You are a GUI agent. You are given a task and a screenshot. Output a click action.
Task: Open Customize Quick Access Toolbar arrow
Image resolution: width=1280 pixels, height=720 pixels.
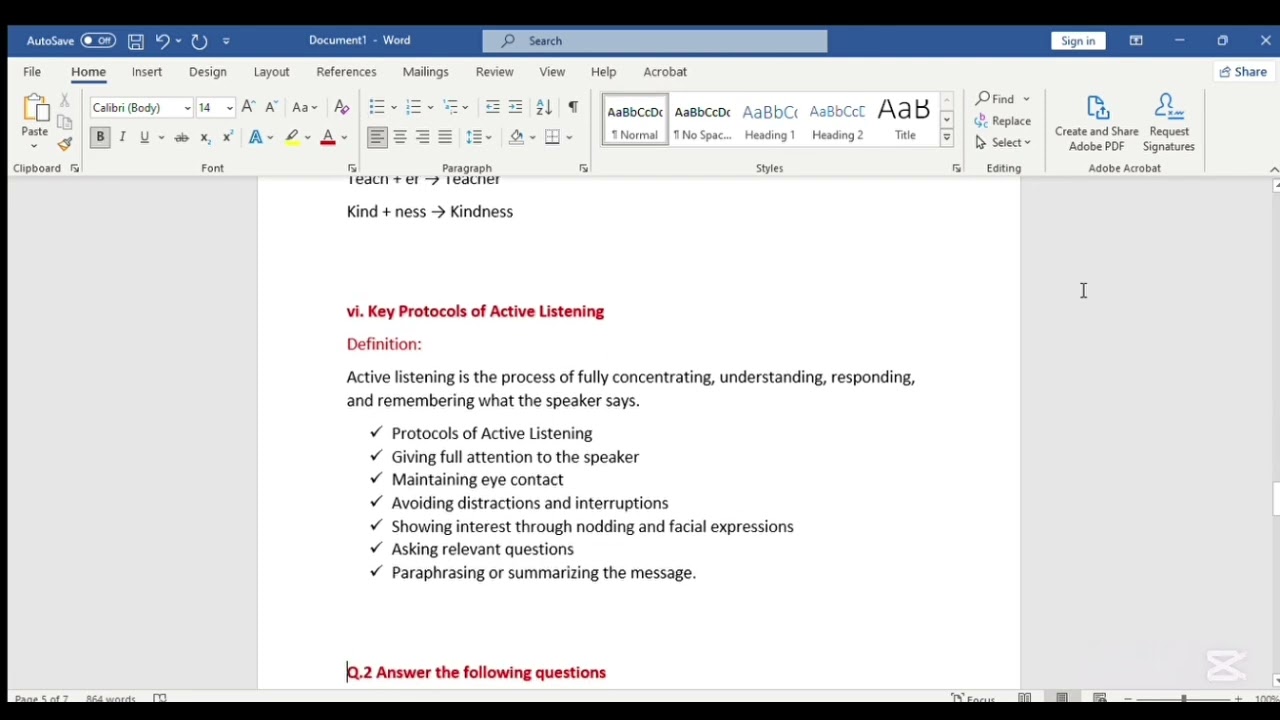pos(226,41)
